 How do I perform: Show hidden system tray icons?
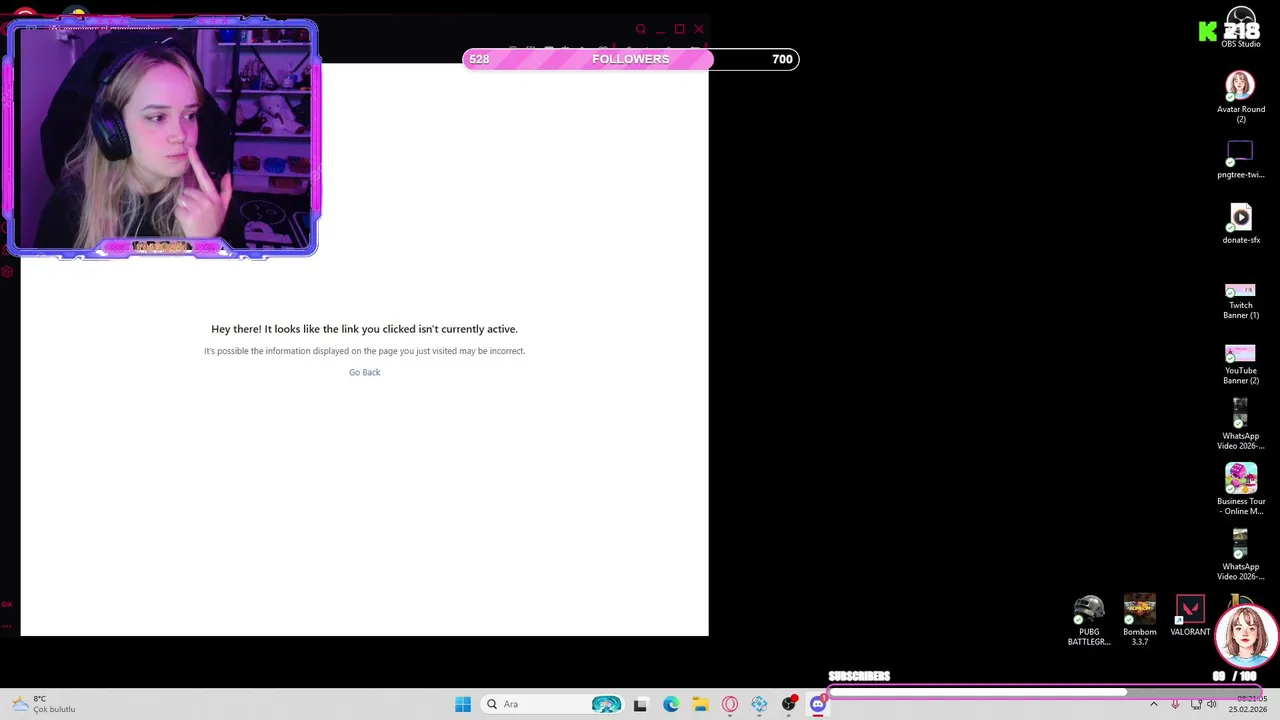[1153, 704]
